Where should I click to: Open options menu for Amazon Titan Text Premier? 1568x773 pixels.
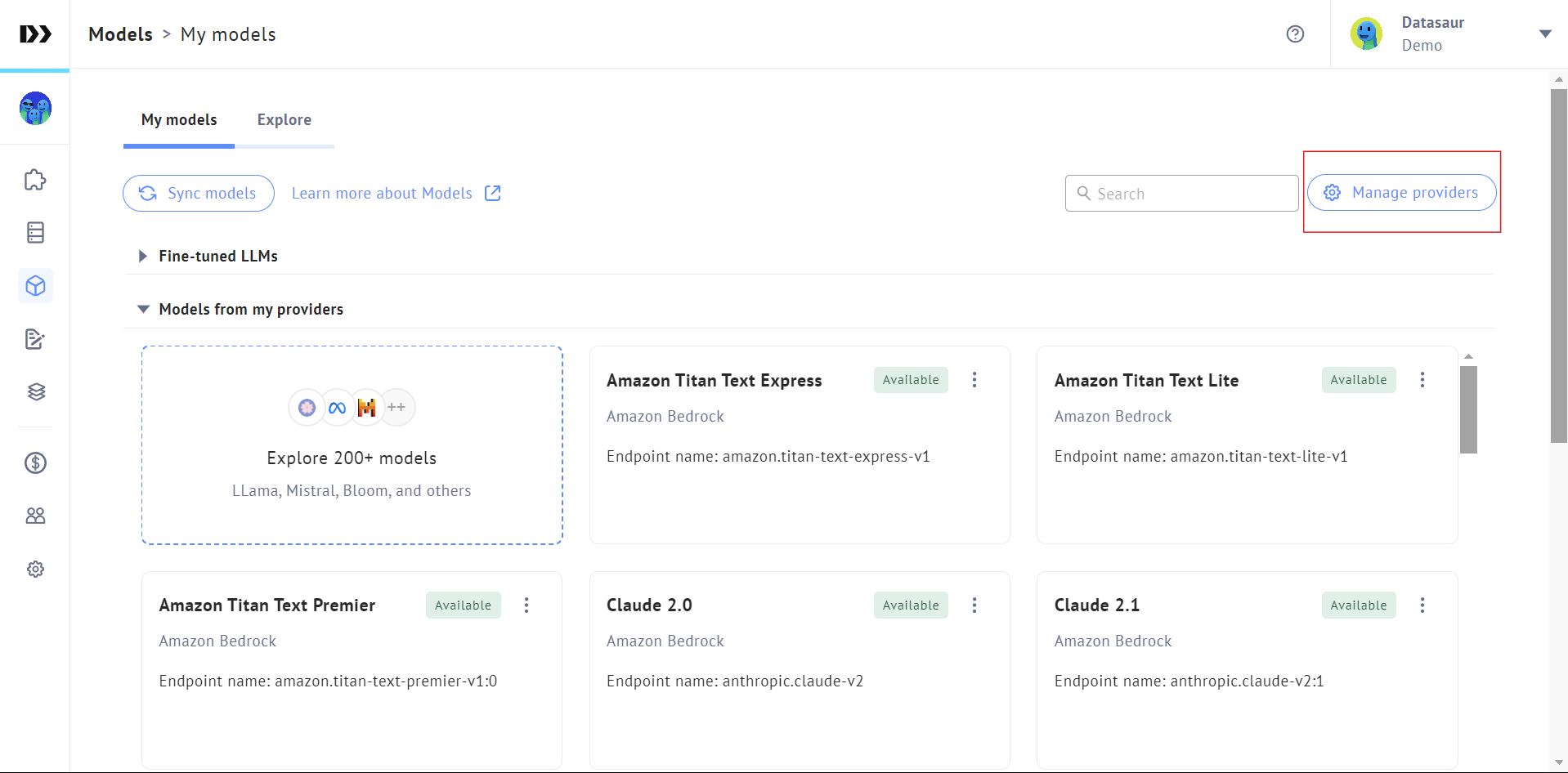click(x=526, y=605)
